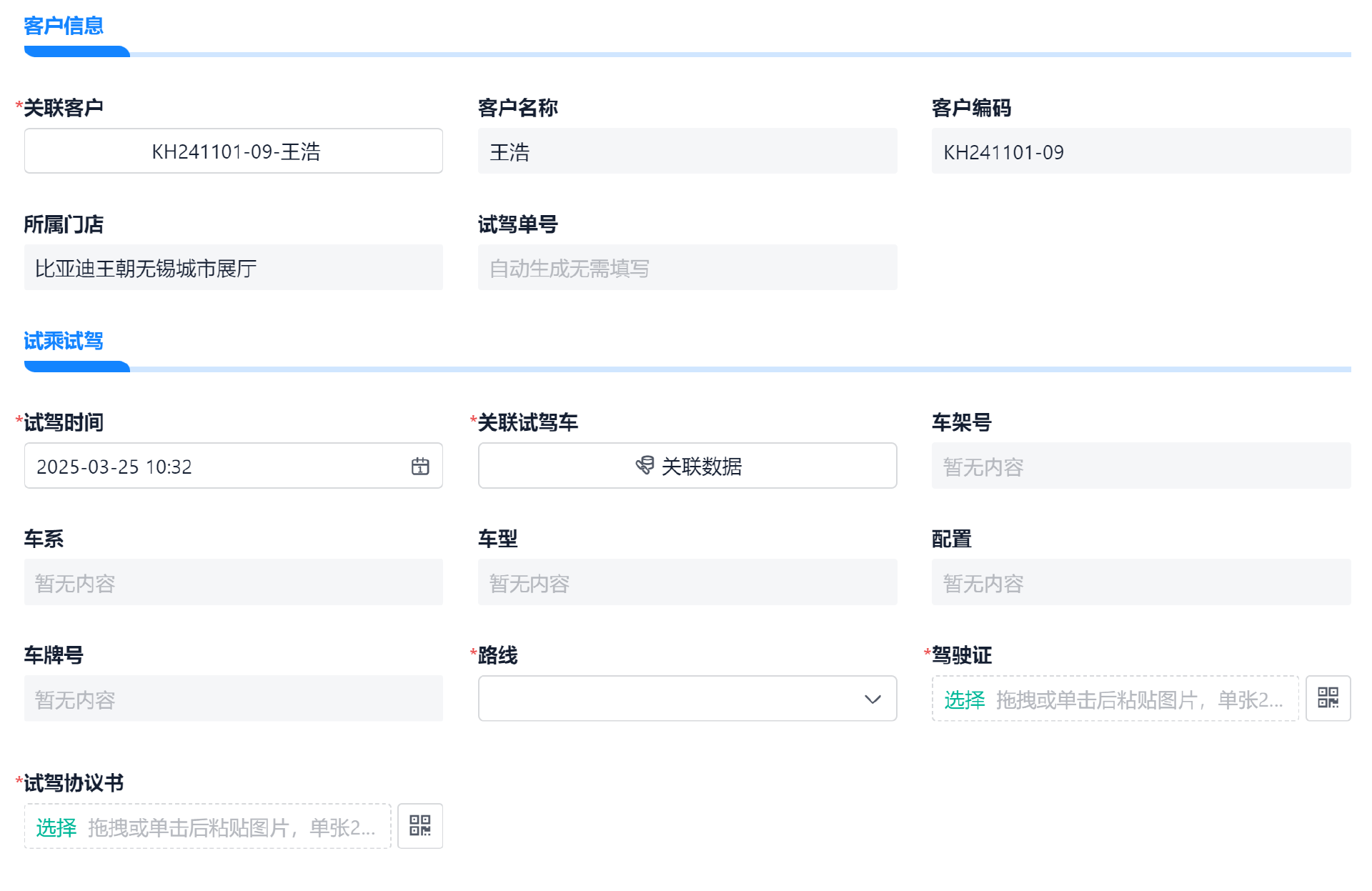The height and width of the screenshot is (891, 1372).
Task: Open the calendar picker for 试驾时间
Action: tap(420, 467)
